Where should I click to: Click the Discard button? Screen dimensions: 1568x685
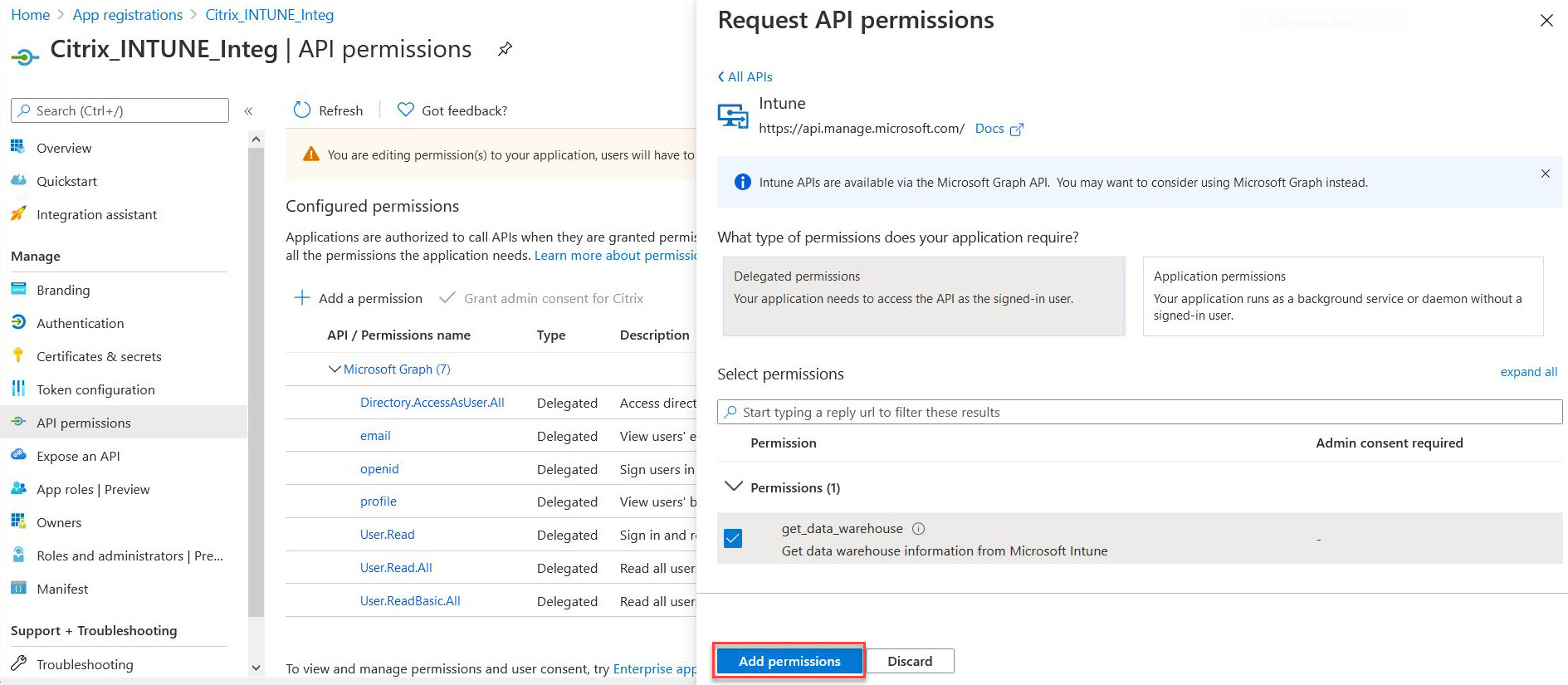click(x=910, y=661)
